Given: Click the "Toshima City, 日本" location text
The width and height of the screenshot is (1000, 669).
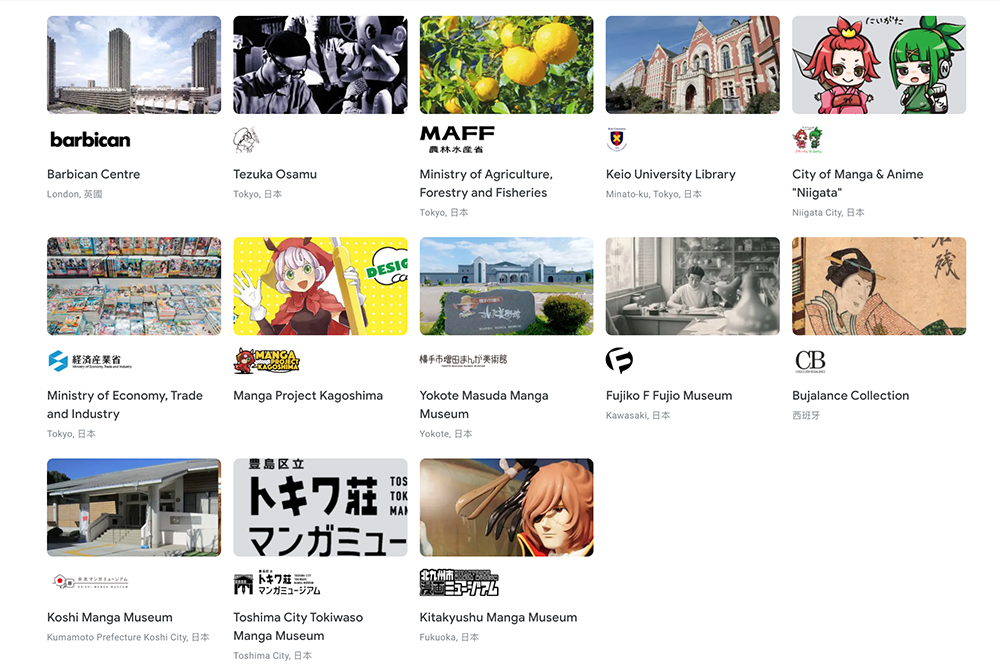Looking at the screenshot, I should pos(273,656).
